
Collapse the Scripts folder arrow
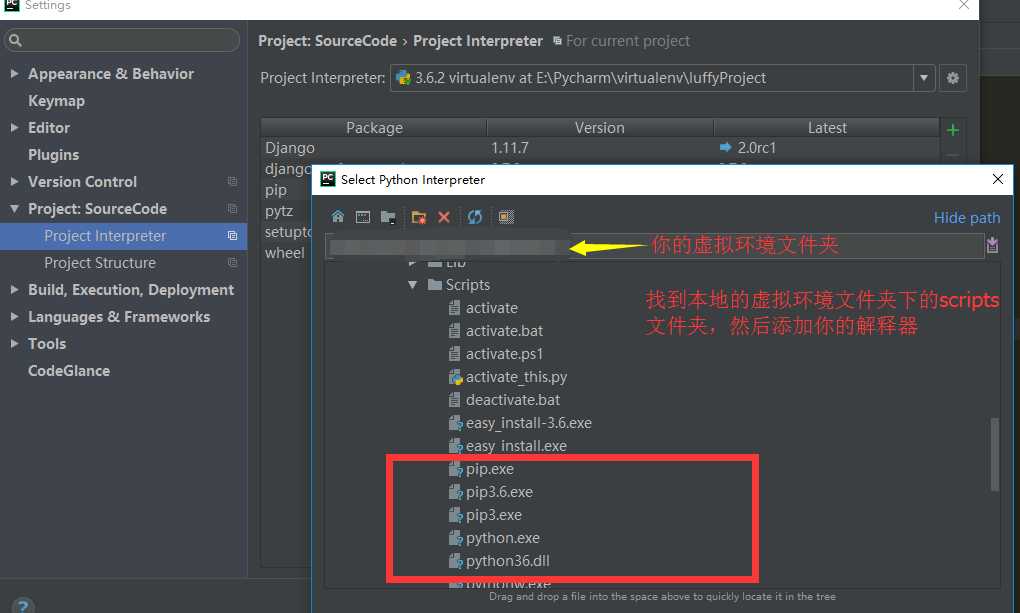tap(412, 285)
